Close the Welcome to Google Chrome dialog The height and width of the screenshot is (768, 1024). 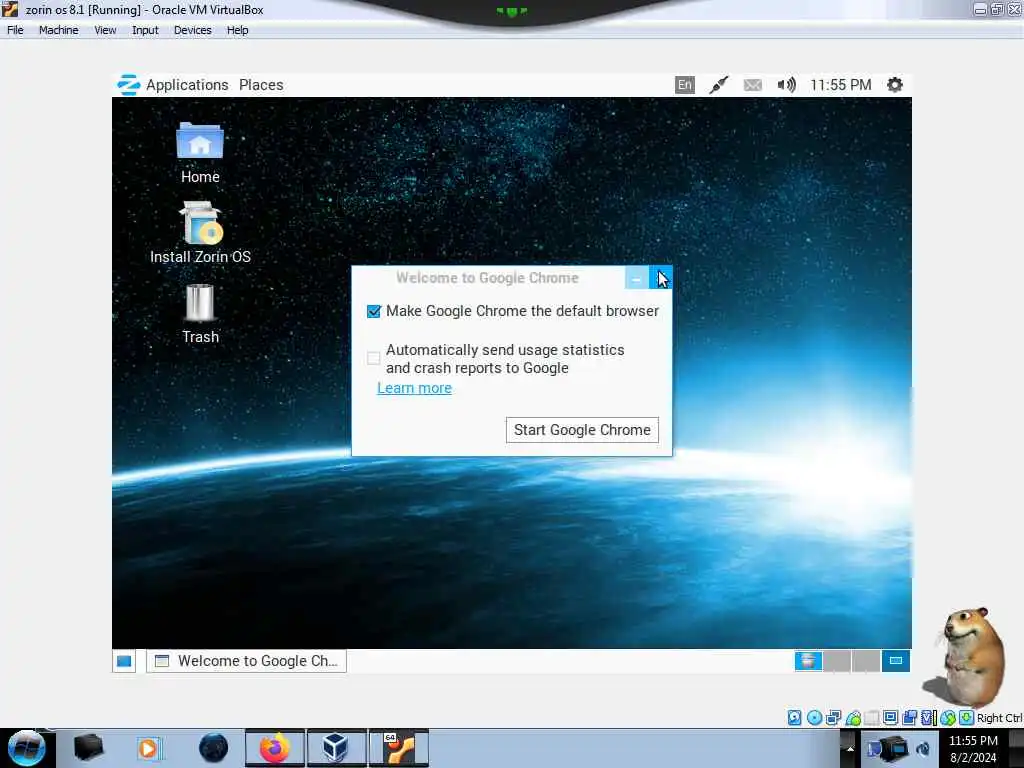click(x=660, y=278)
